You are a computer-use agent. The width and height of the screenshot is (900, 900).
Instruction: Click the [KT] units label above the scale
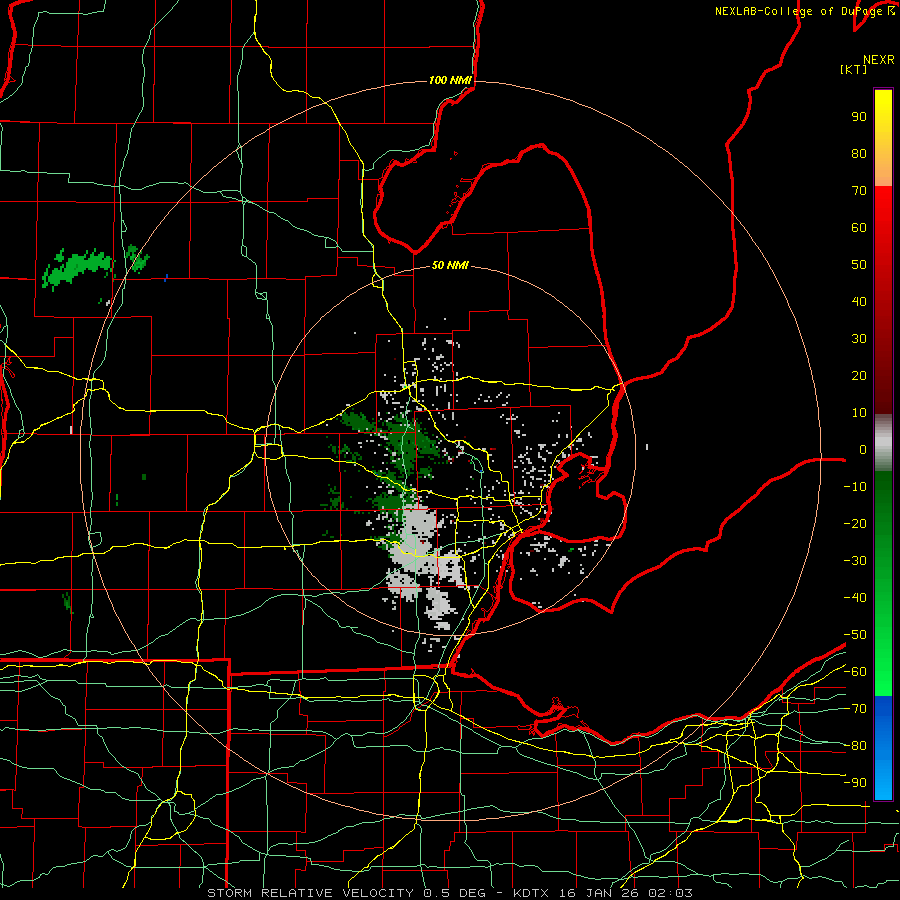[x=854, y=69]
